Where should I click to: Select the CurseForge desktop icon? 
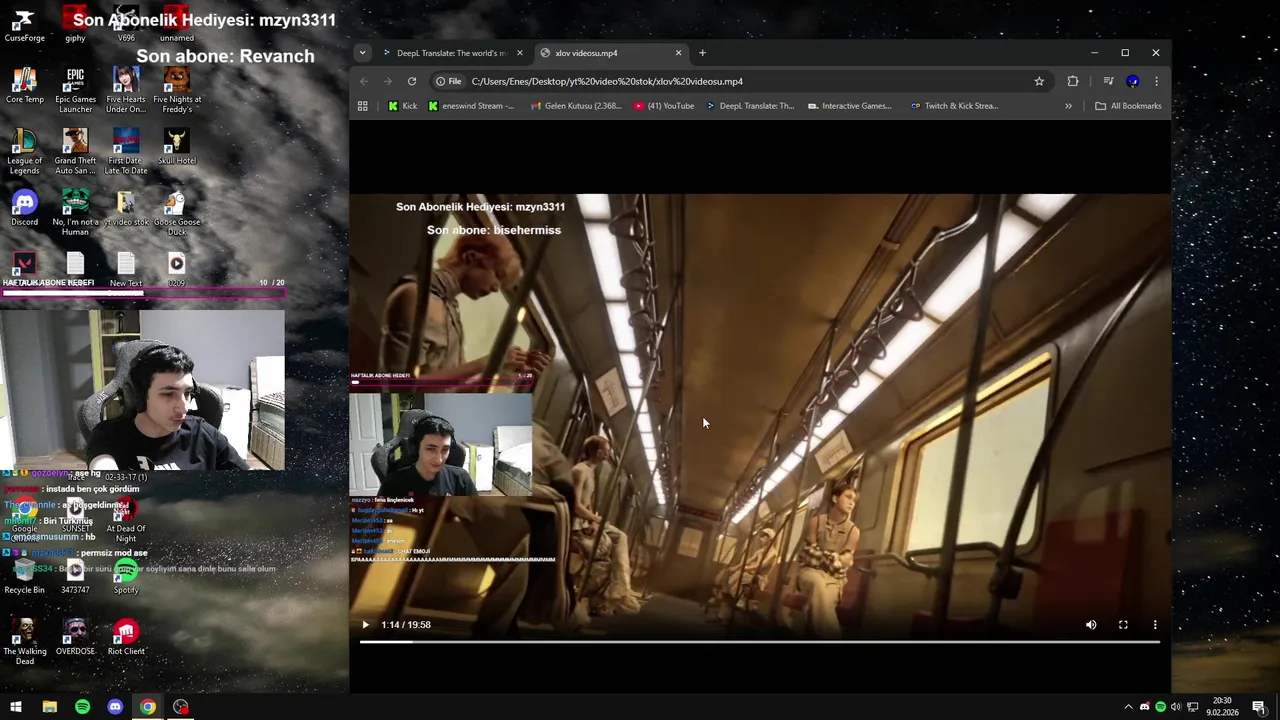(24, 24)
